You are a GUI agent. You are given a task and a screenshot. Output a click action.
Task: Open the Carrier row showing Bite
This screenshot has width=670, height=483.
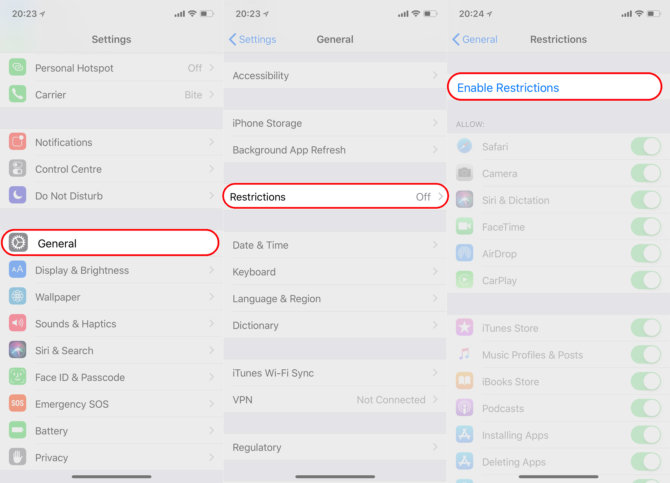[112, 94]
